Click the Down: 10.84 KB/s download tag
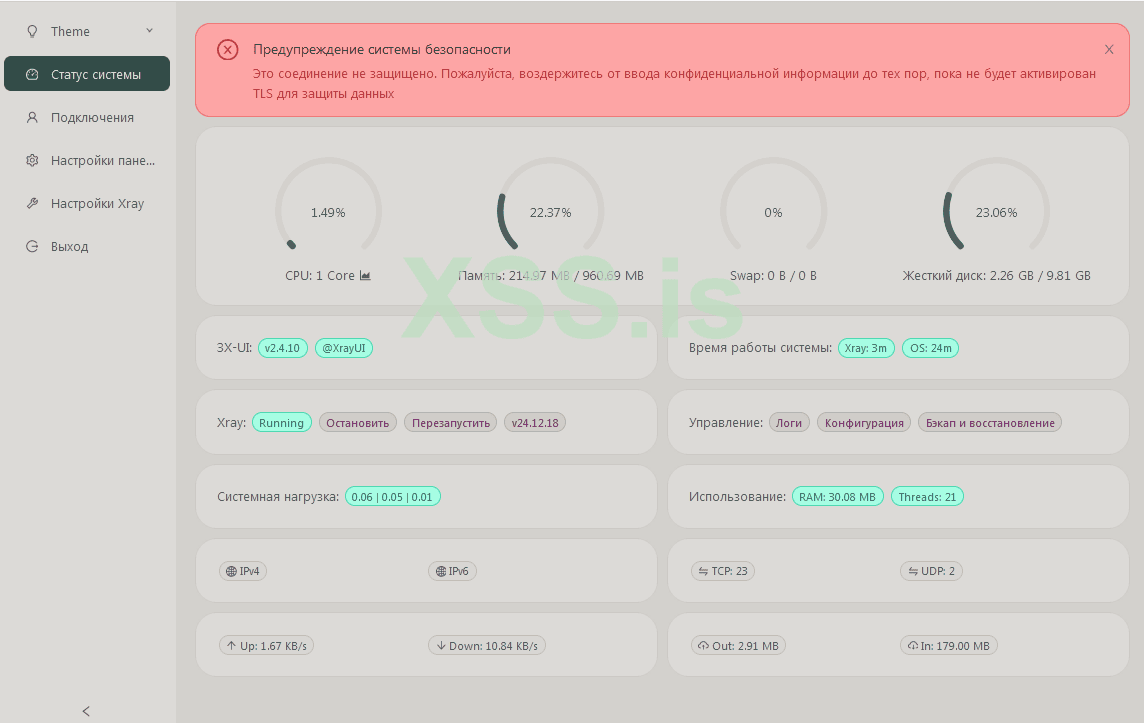The width and height of the screenshot is (1144, 723). pos(487,646)
